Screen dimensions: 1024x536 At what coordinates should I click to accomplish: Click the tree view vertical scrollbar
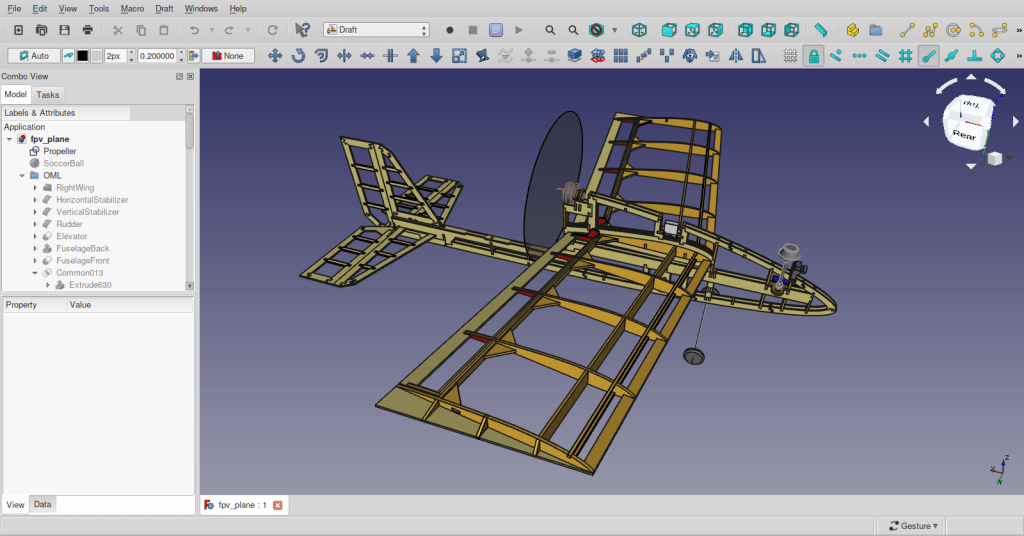click(190, 197)
